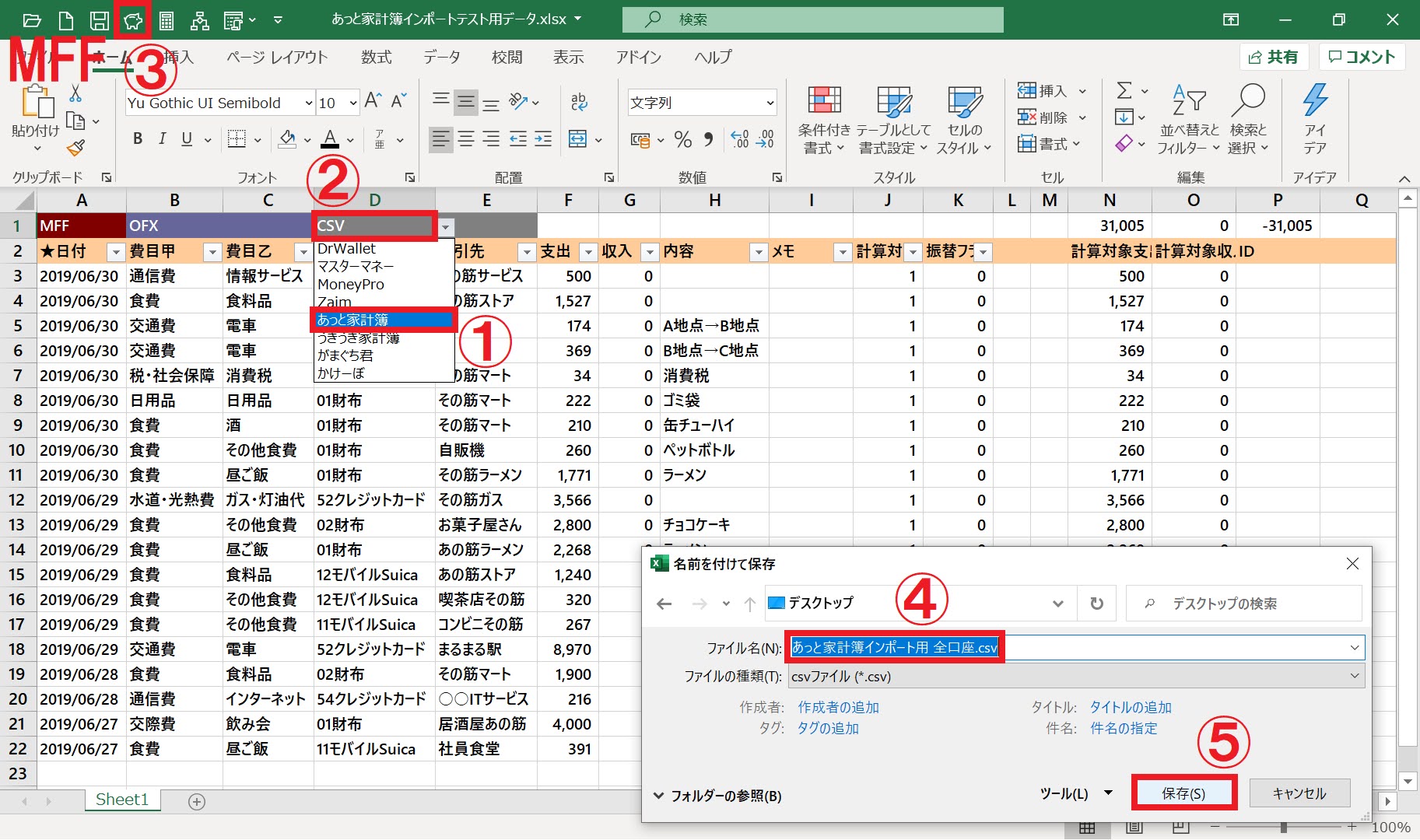Toggle italic I formatting
1420x840 pixels.
162,139
